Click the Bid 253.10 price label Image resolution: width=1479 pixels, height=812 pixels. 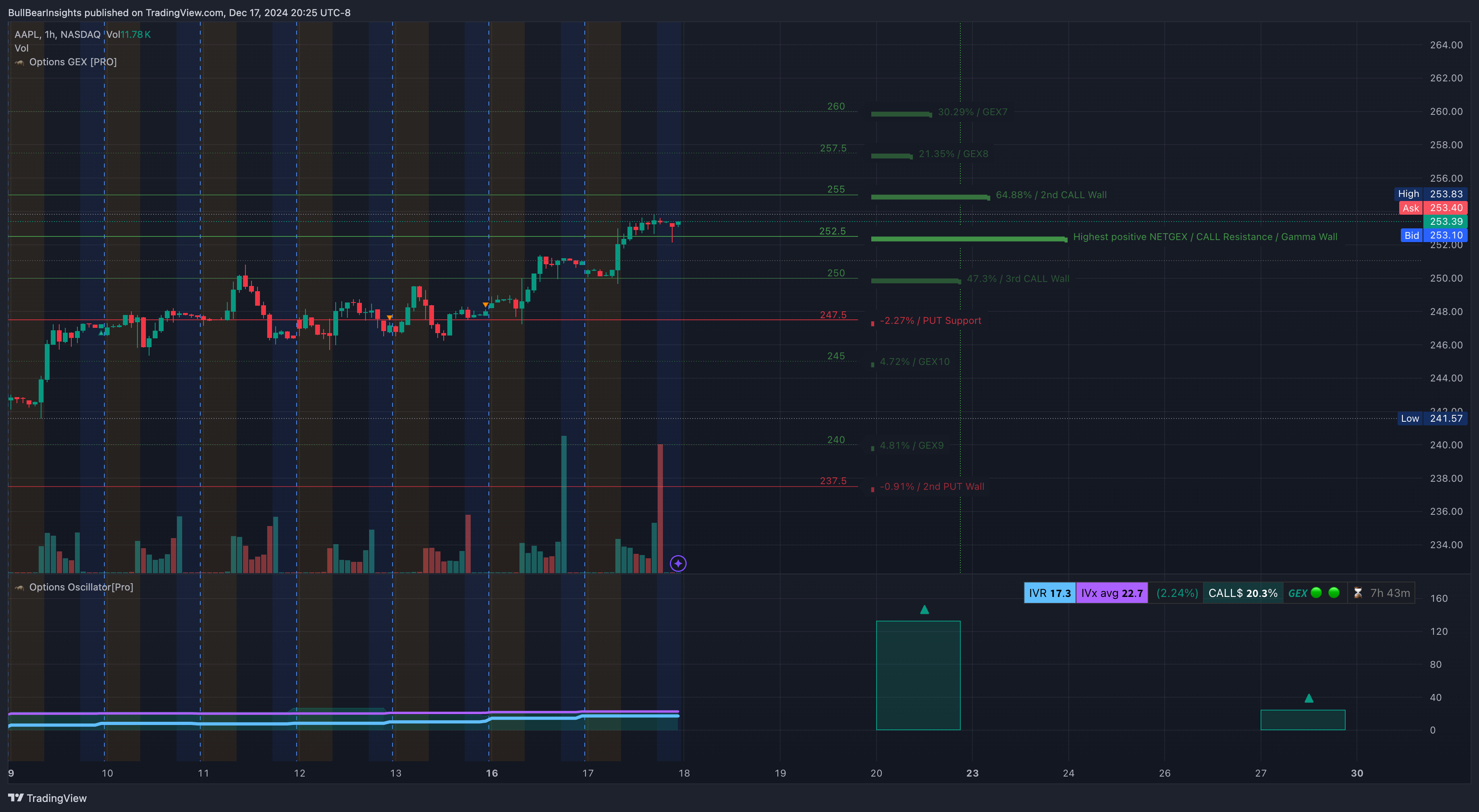(x=1433, y=235)
